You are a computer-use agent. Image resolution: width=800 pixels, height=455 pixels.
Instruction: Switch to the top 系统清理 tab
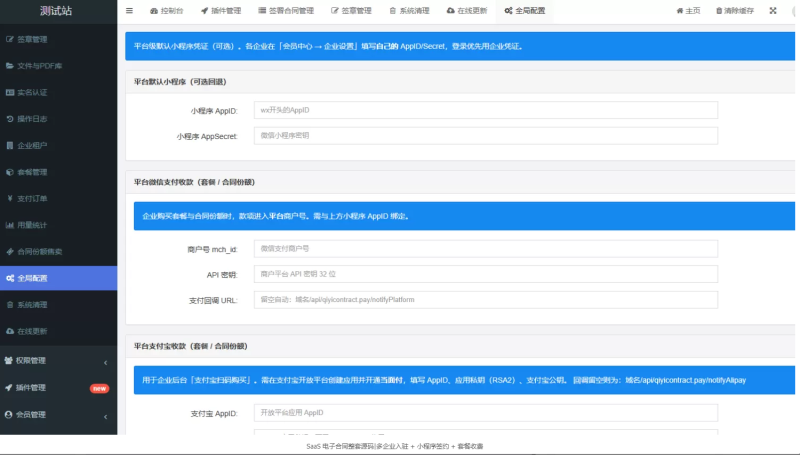(409, 11)
